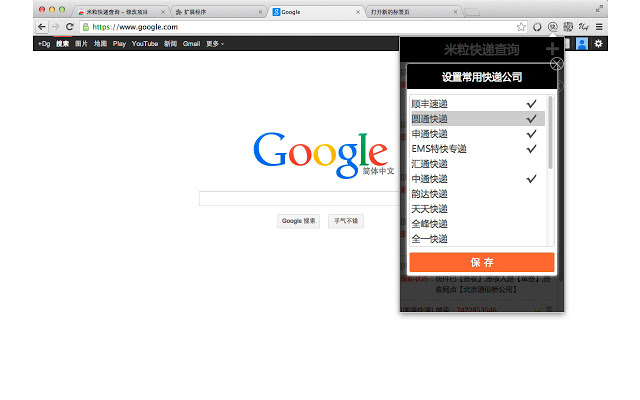Screen dimensions: 640x400
Task: Select 全一快递 in courier list
Action: tap(478, 239)
